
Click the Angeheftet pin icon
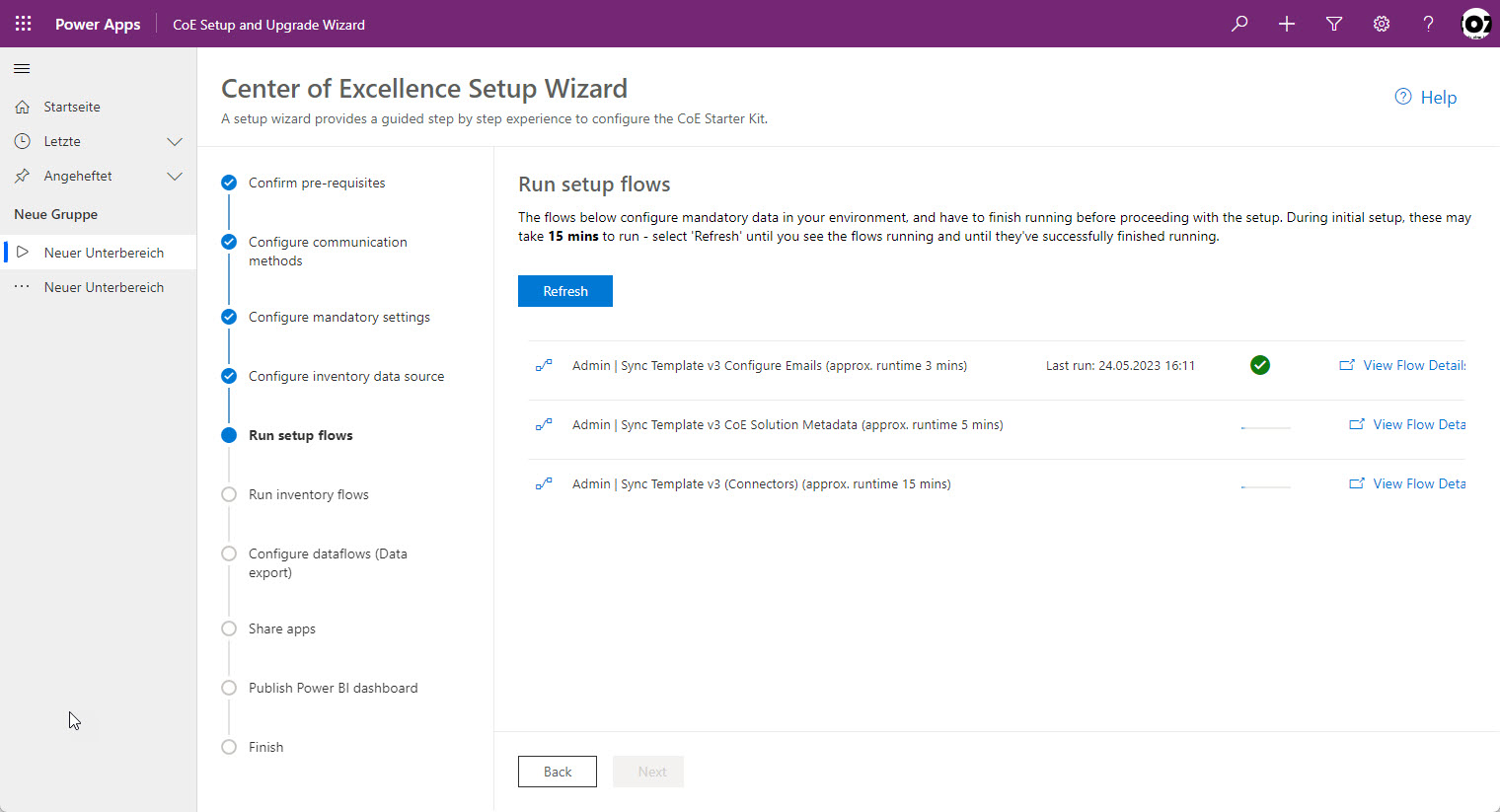[22, 176]
